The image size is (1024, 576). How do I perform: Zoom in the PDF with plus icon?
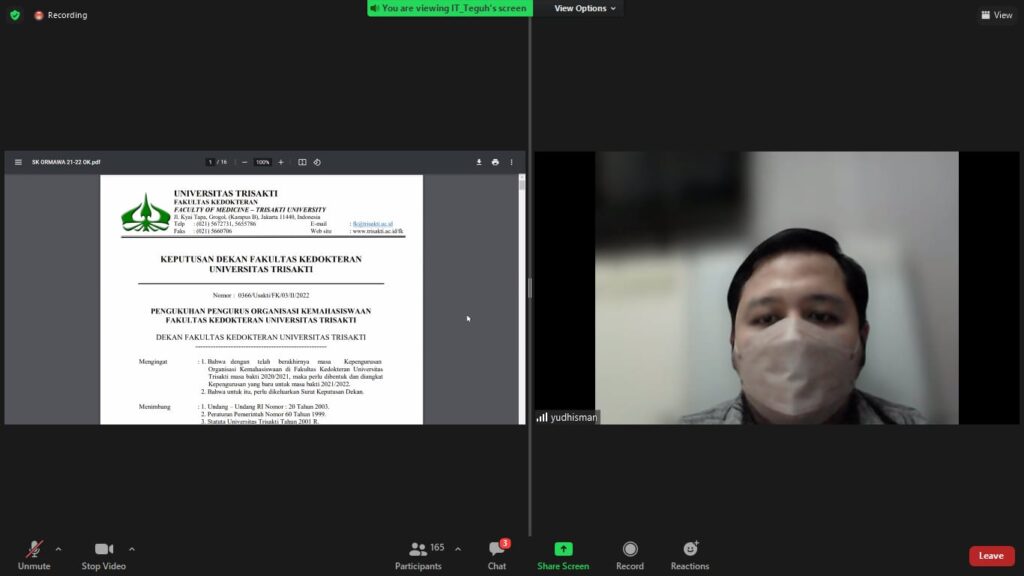[281, 162]
